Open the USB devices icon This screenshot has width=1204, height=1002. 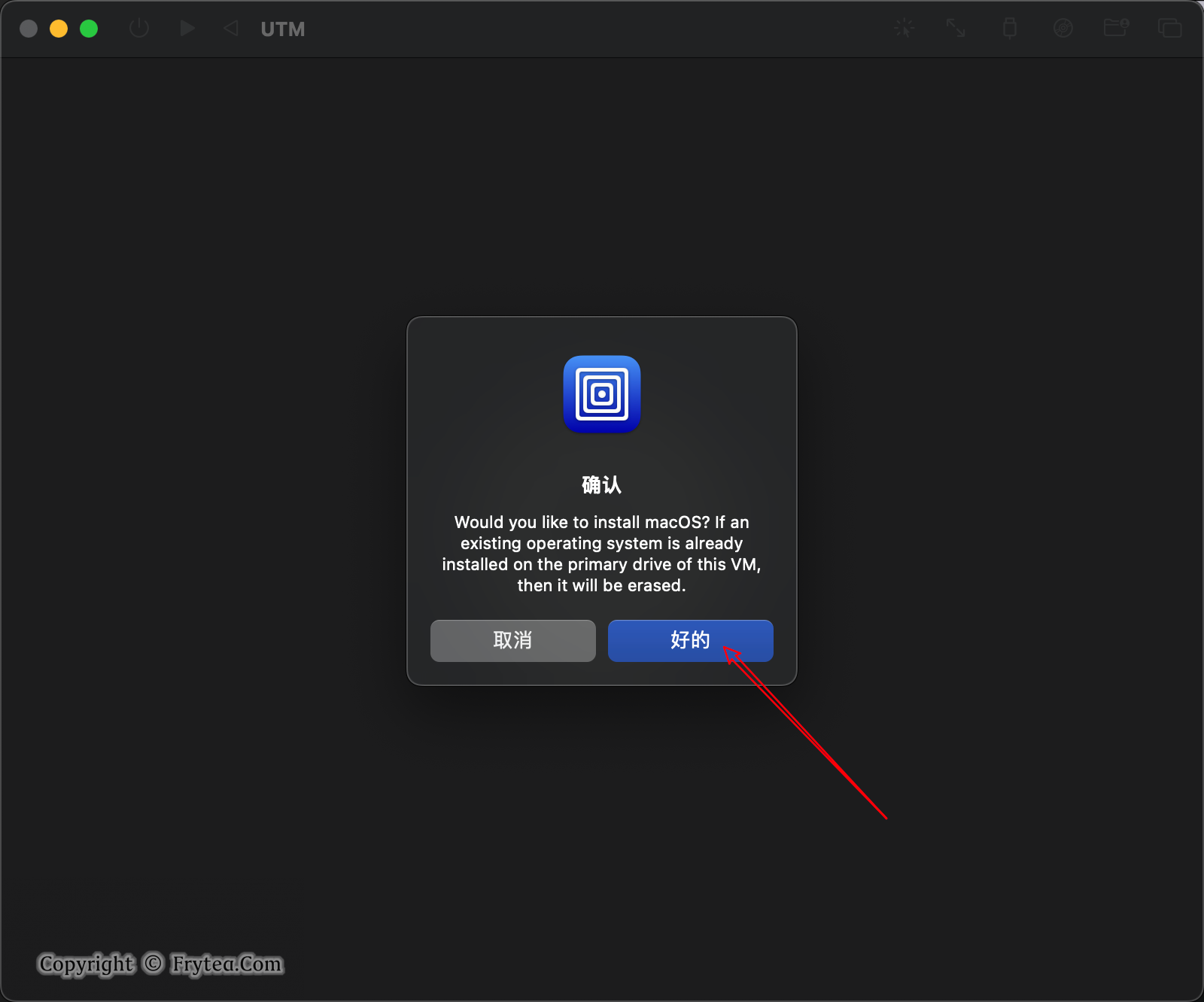[x=1010, y=29]
